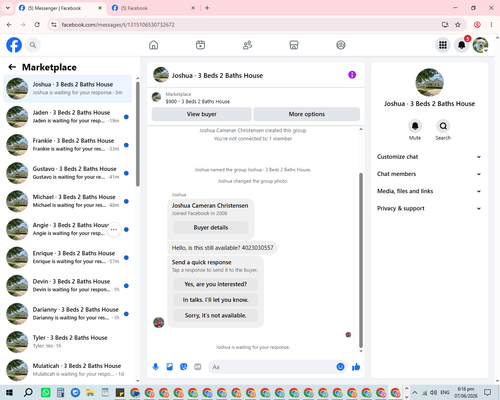This screenshot has height=400, width=500.
Task: Open Calculator from the taskbar
Action: 60,392
